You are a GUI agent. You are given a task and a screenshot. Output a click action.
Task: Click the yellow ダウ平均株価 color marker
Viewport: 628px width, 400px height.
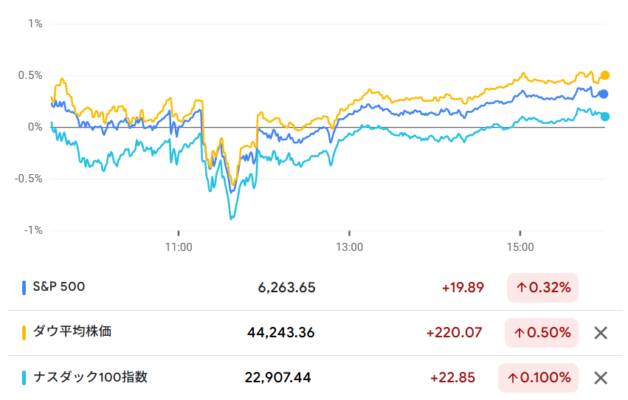24,333
